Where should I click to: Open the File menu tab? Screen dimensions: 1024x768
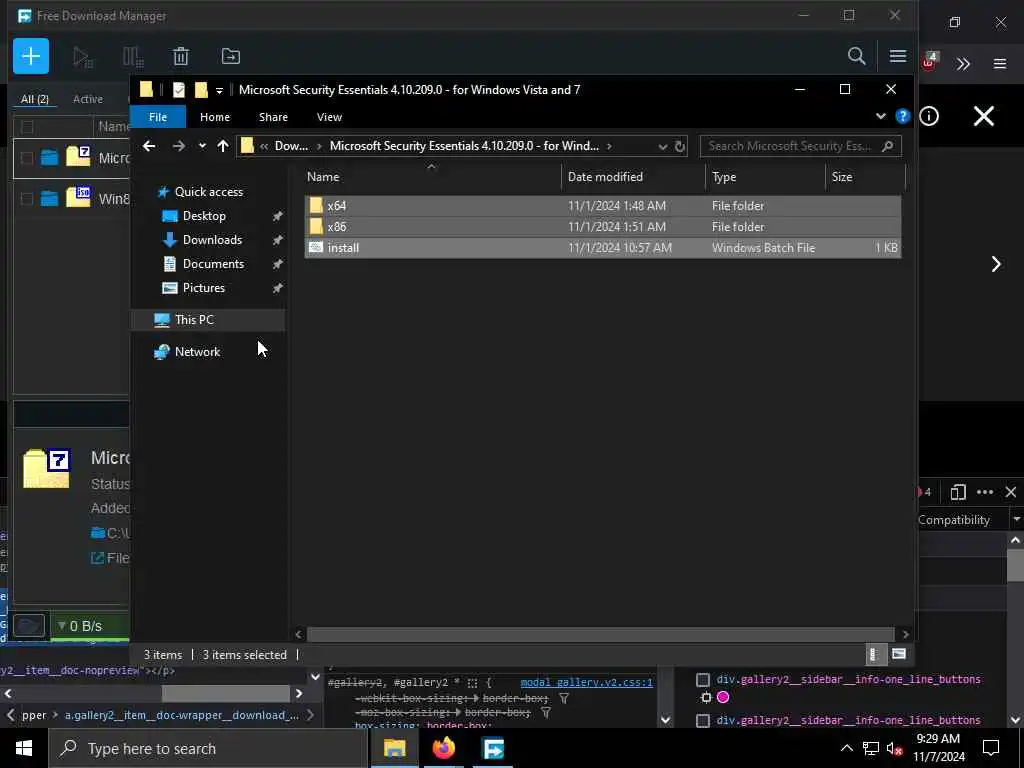click(x=158, y=117)
